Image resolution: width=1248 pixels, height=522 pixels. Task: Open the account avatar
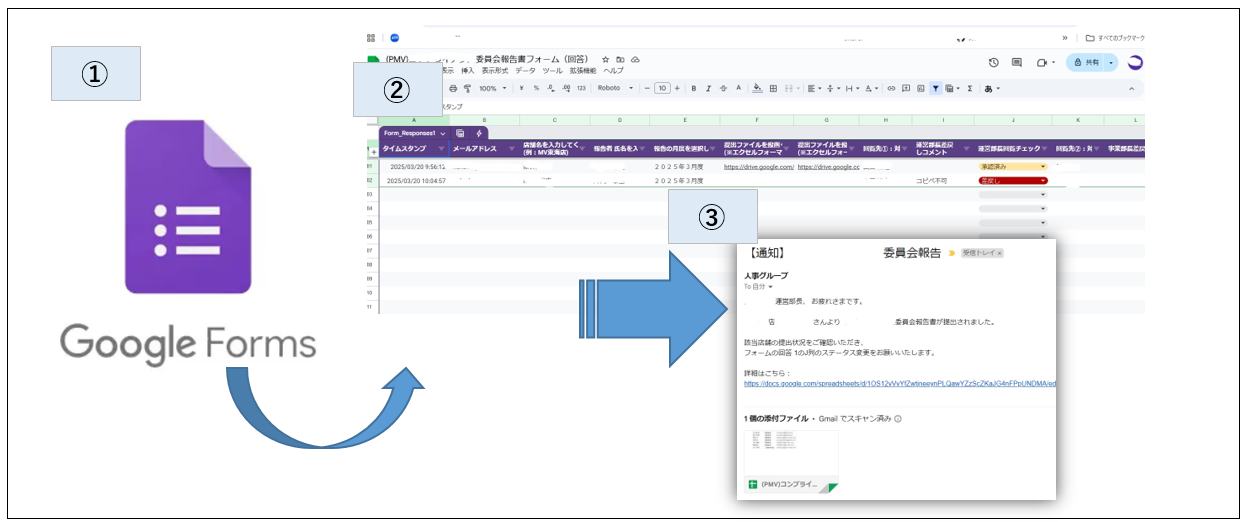pos(1135,62)
